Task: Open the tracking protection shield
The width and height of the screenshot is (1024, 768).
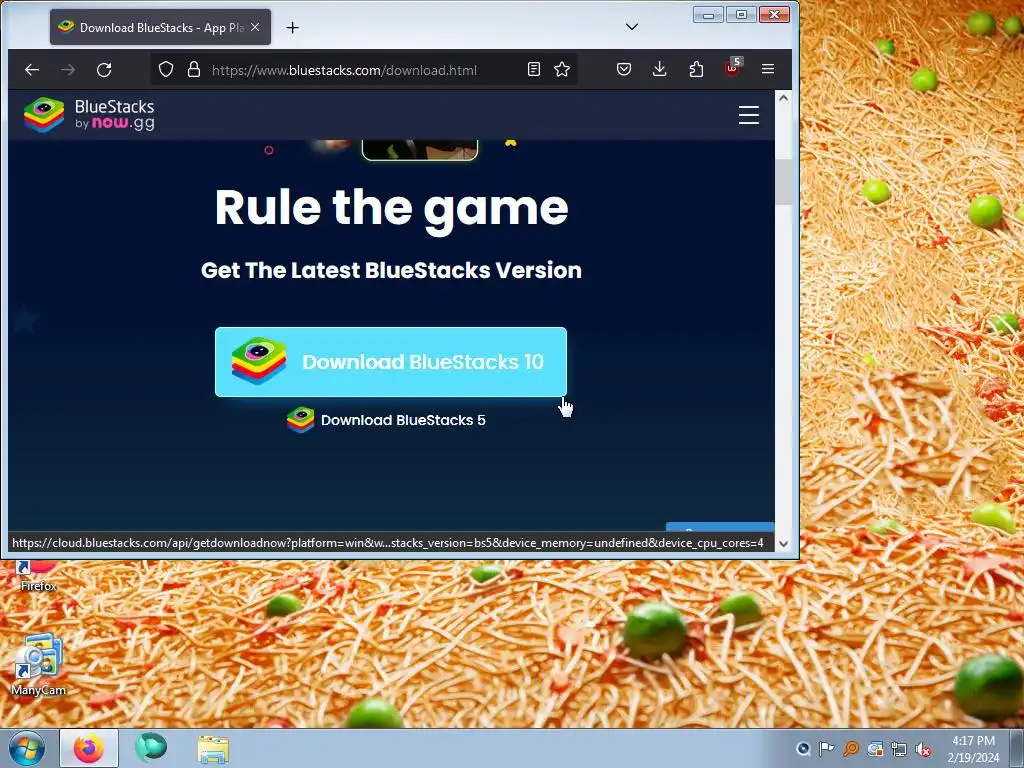Action: (x=166, y=69)
